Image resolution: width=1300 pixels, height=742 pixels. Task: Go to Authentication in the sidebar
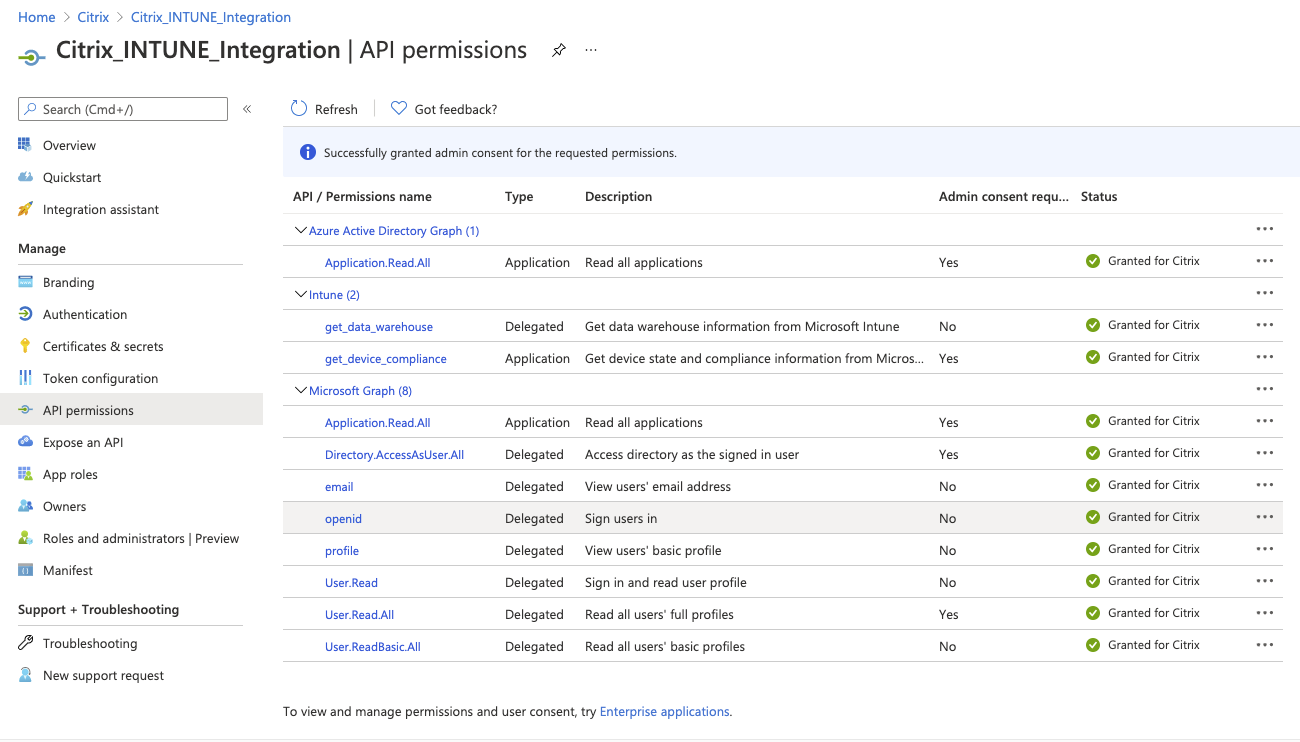pyautogui.click(x=85, y=314)
